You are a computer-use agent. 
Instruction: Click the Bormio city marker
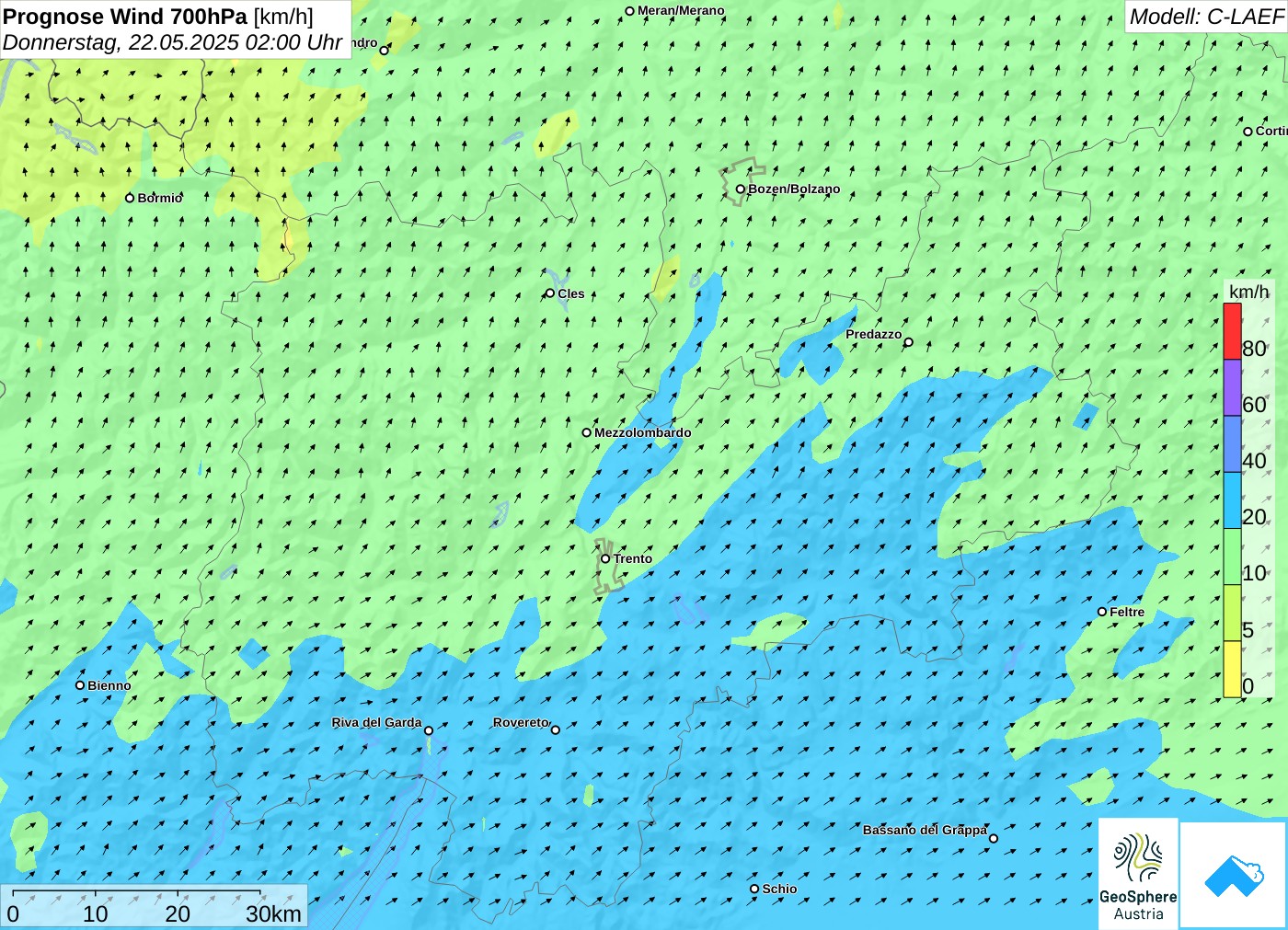[130, 198]
